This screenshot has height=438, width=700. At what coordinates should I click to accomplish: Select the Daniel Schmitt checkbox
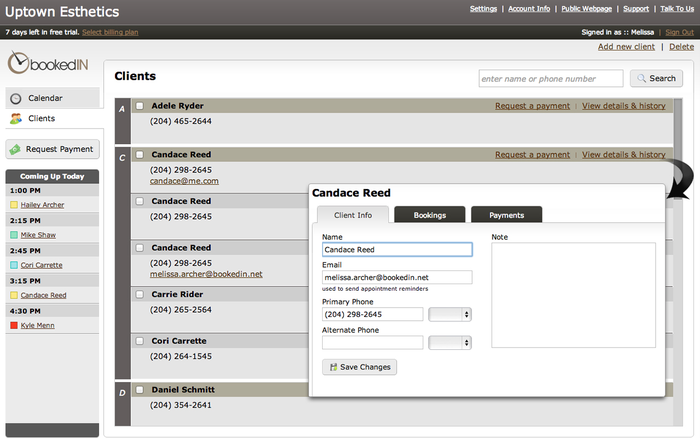tap(140, 389)
